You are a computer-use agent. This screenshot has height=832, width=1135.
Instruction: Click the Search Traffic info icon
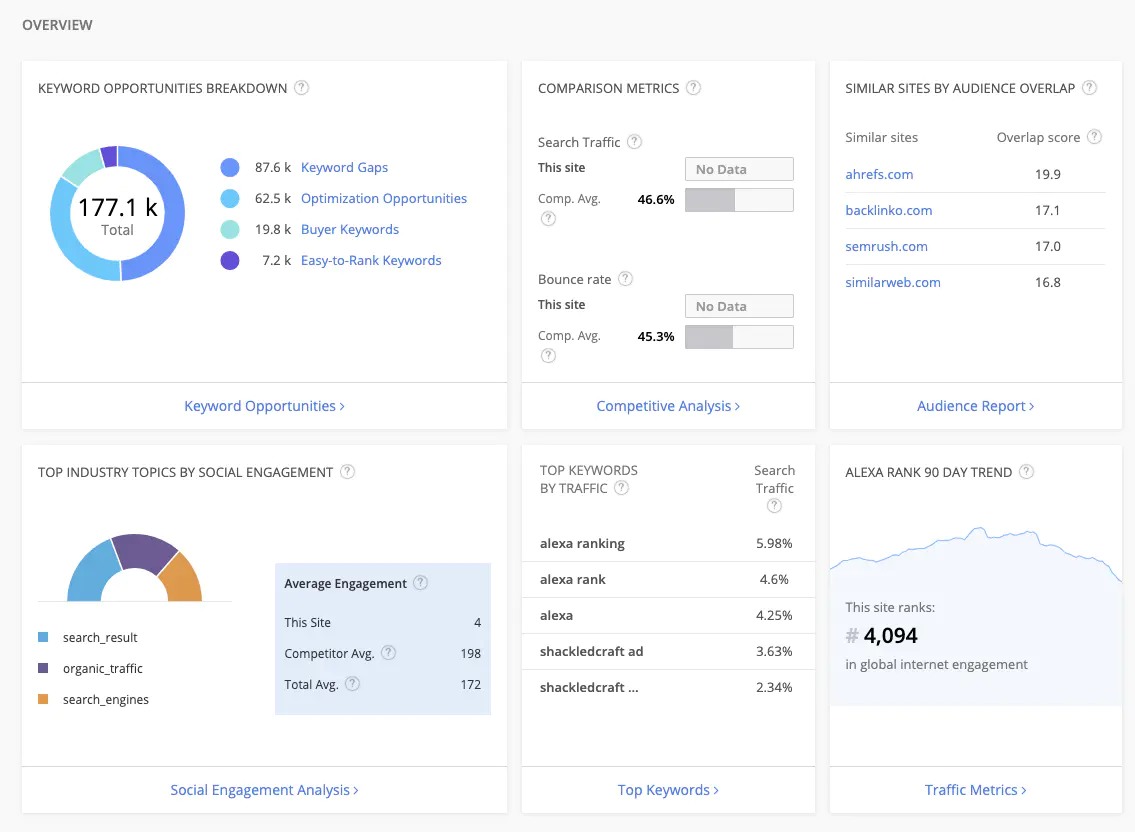point(634,142)
